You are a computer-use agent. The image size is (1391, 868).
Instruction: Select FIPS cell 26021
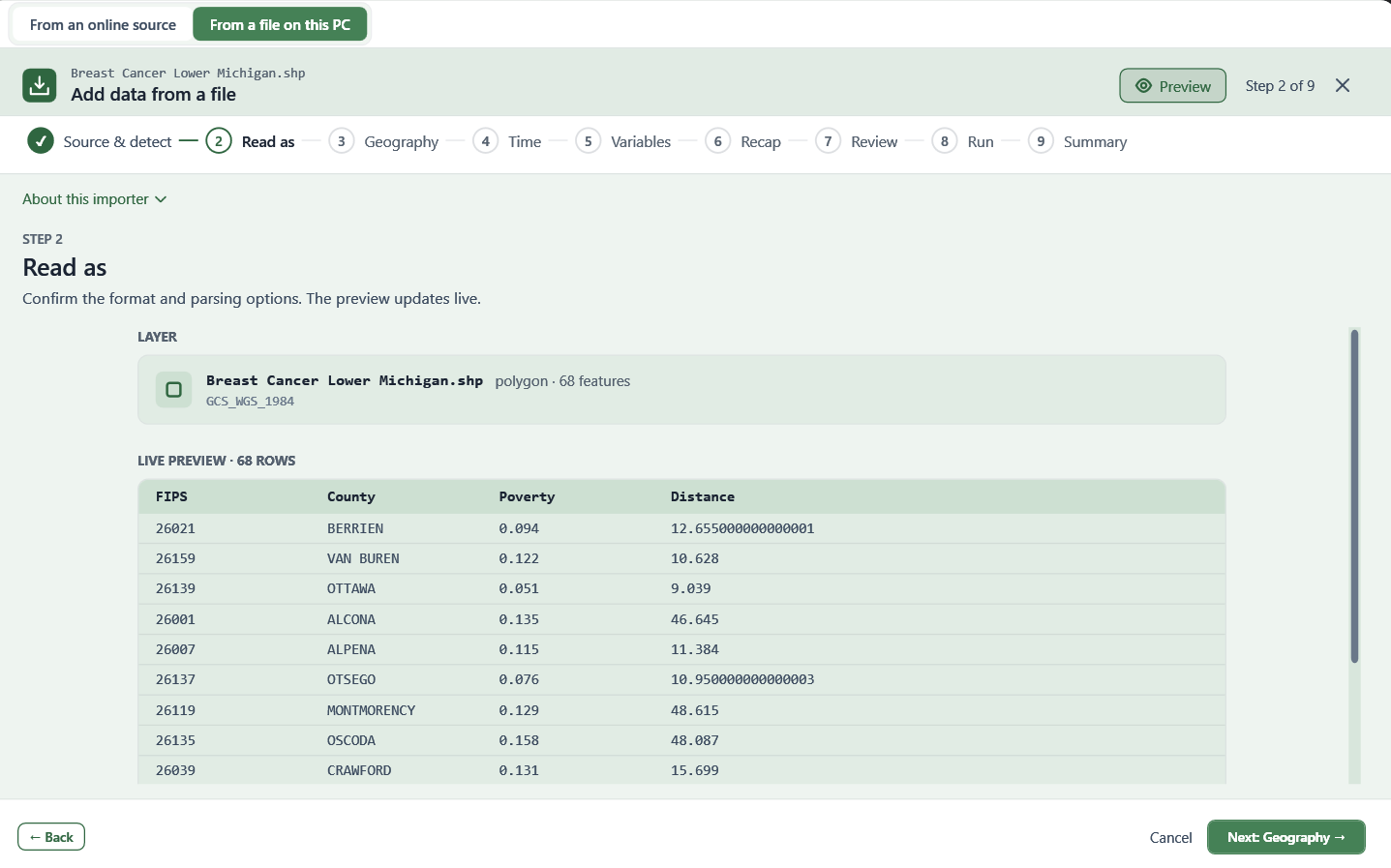(x=175, y=528)
